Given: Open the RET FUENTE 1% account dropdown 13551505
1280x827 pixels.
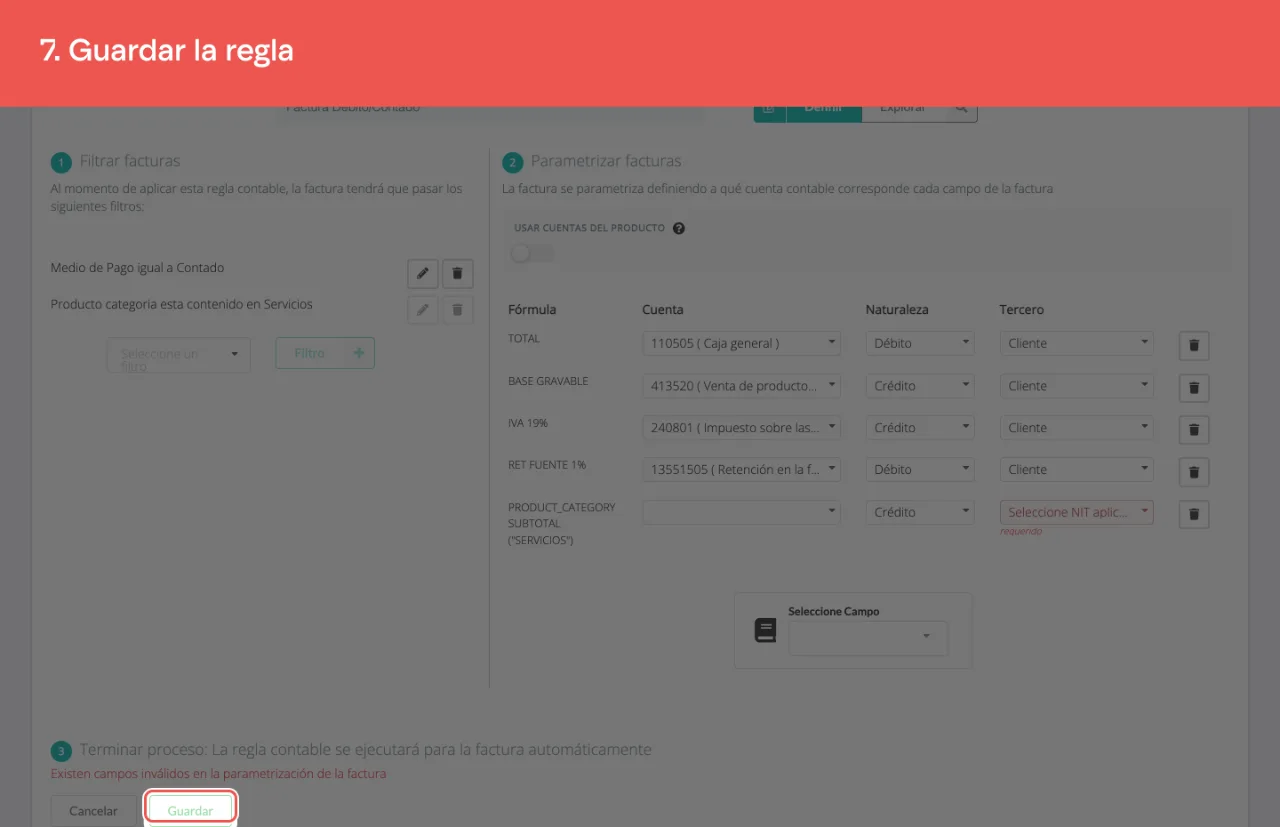Looking at the screenshot, I should click(742, 469).
